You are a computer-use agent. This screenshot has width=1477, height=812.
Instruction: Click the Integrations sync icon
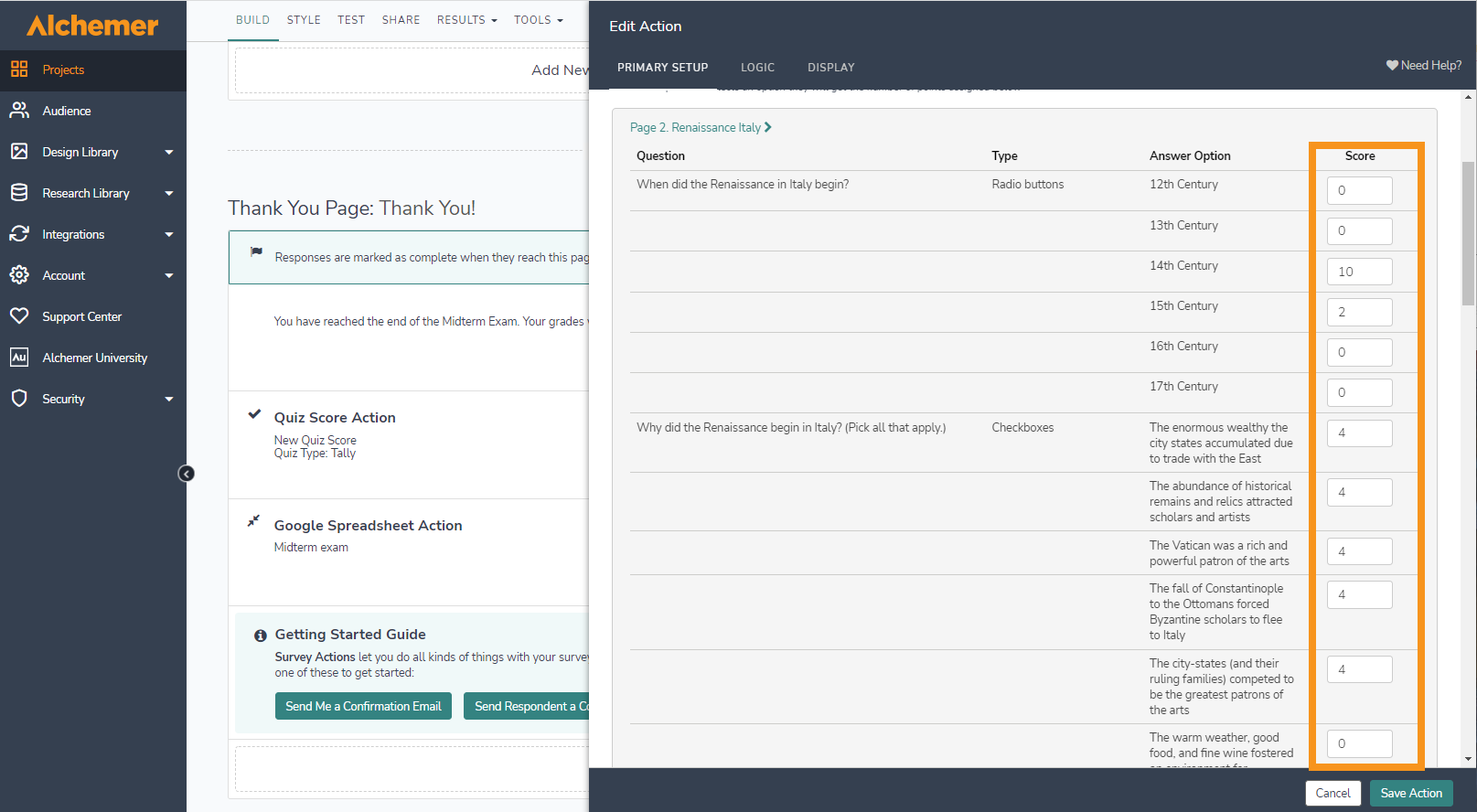tap(19, 234)
